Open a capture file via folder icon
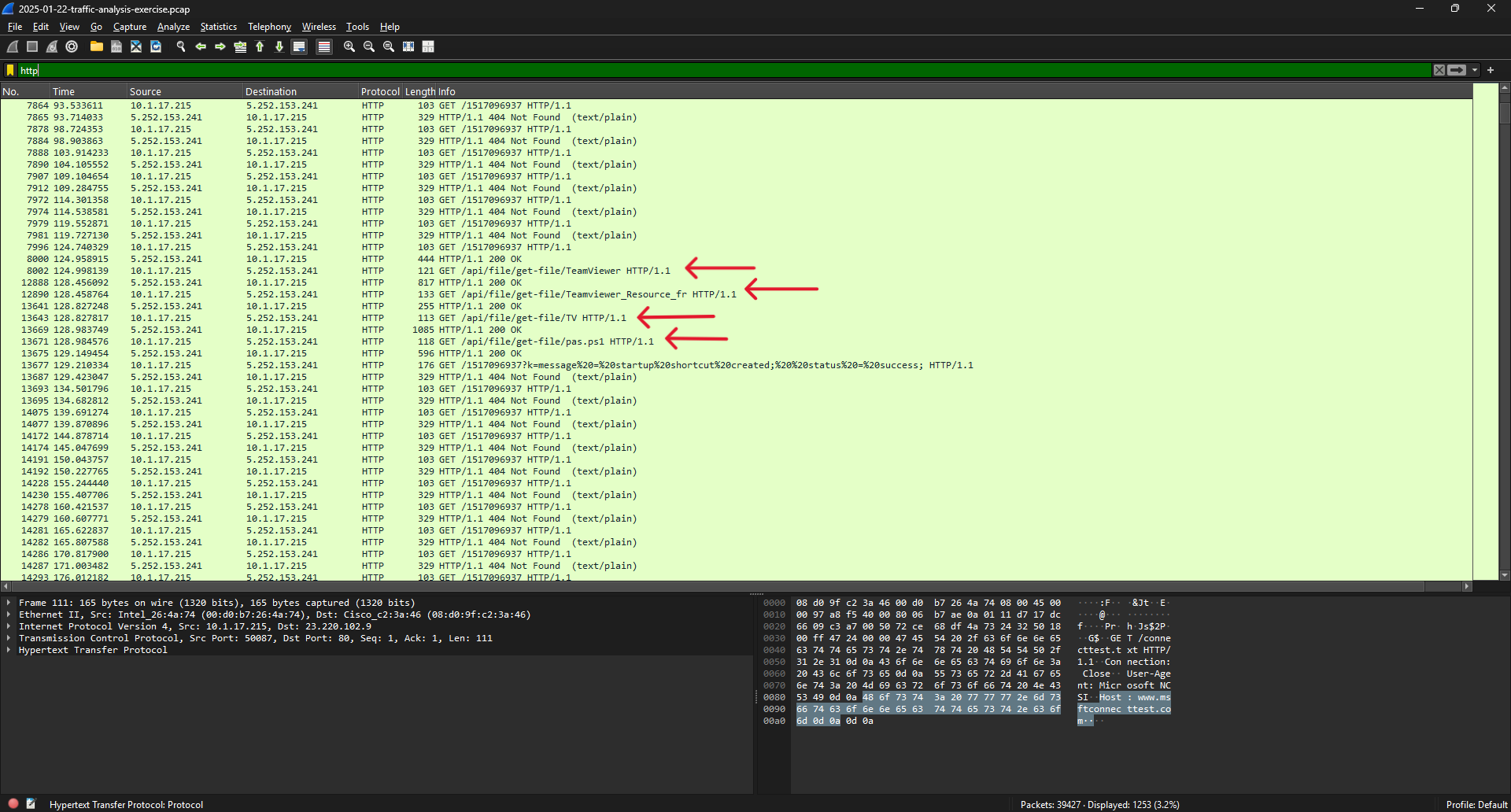 coord(96,47)
